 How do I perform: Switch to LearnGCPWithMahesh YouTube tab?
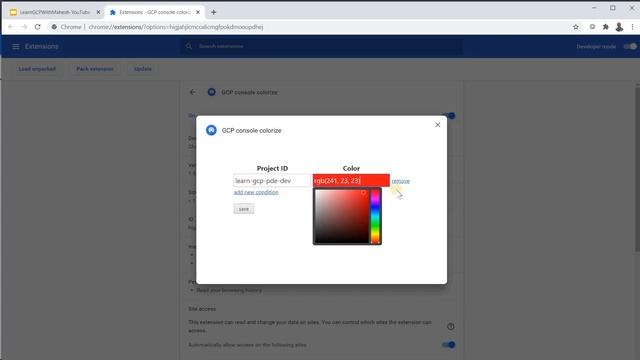point(54,12)
